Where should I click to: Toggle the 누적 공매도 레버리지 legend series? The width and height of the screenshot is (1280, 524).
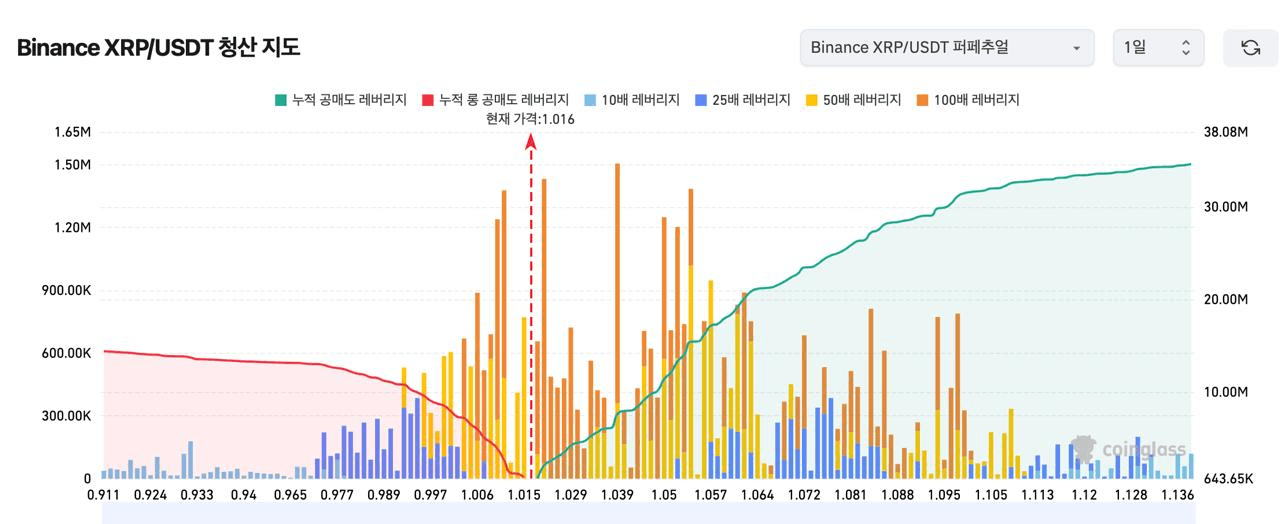341,100
